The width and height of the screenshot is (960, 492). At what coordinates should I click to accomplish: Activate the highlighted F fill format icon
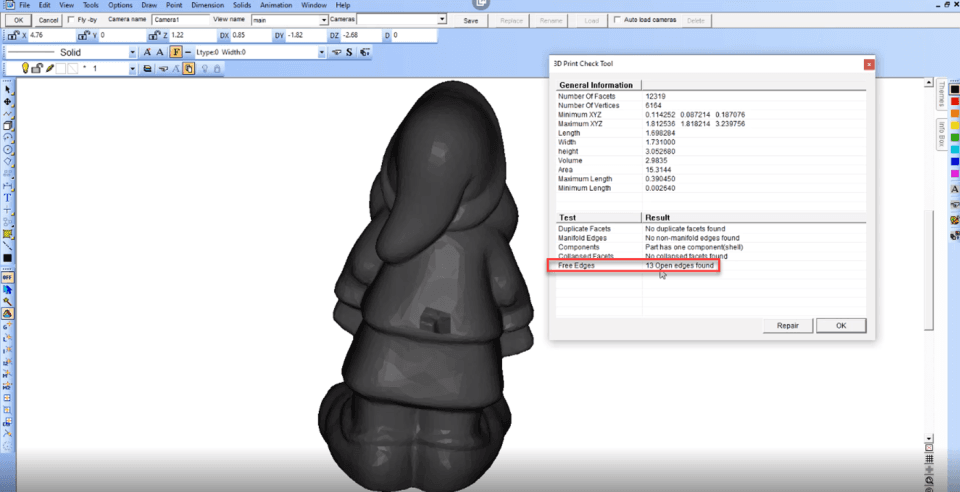pyautogui.click(x=176, y=52)
